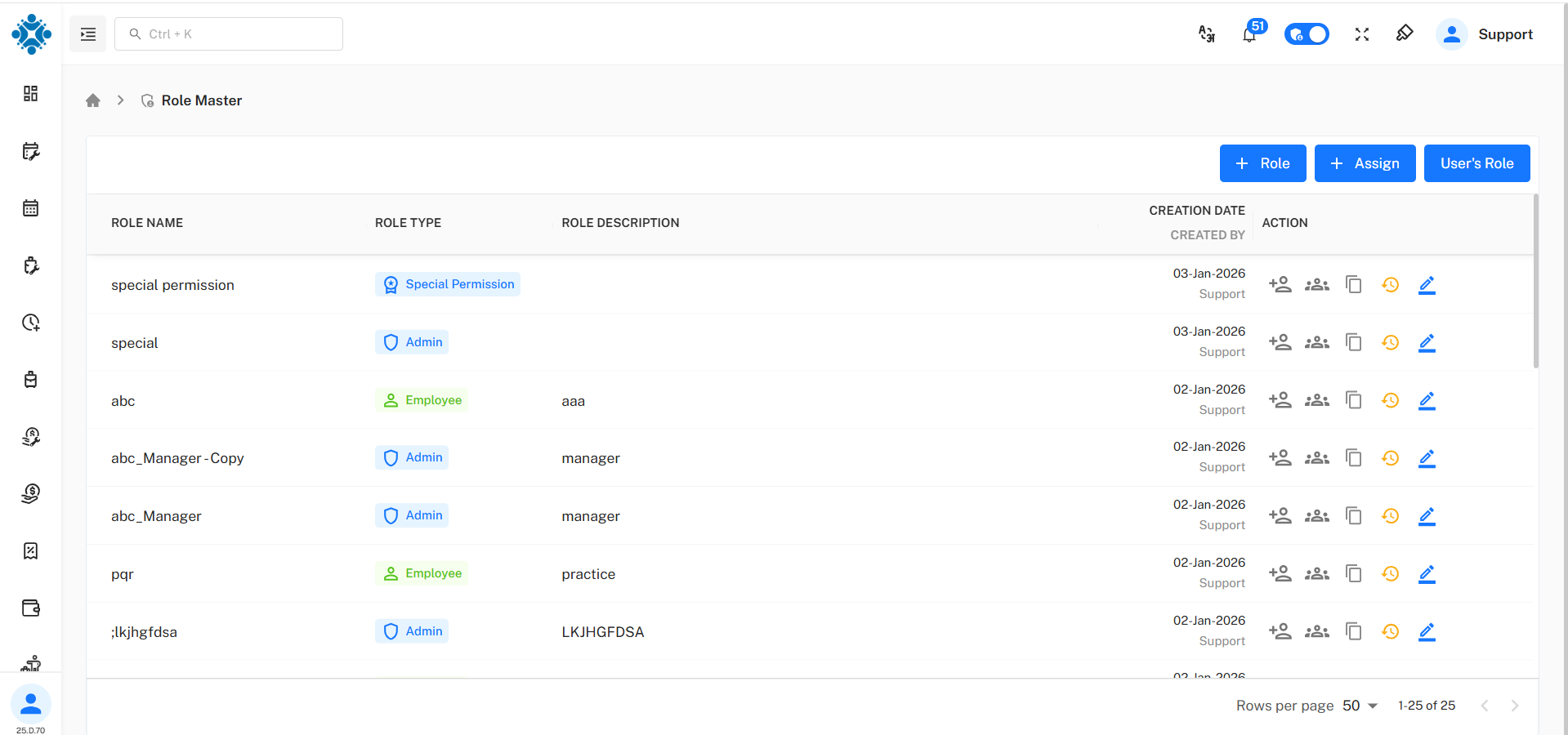
Task: Open notifications bell with 51 badge
Action: pos(1249,34)
